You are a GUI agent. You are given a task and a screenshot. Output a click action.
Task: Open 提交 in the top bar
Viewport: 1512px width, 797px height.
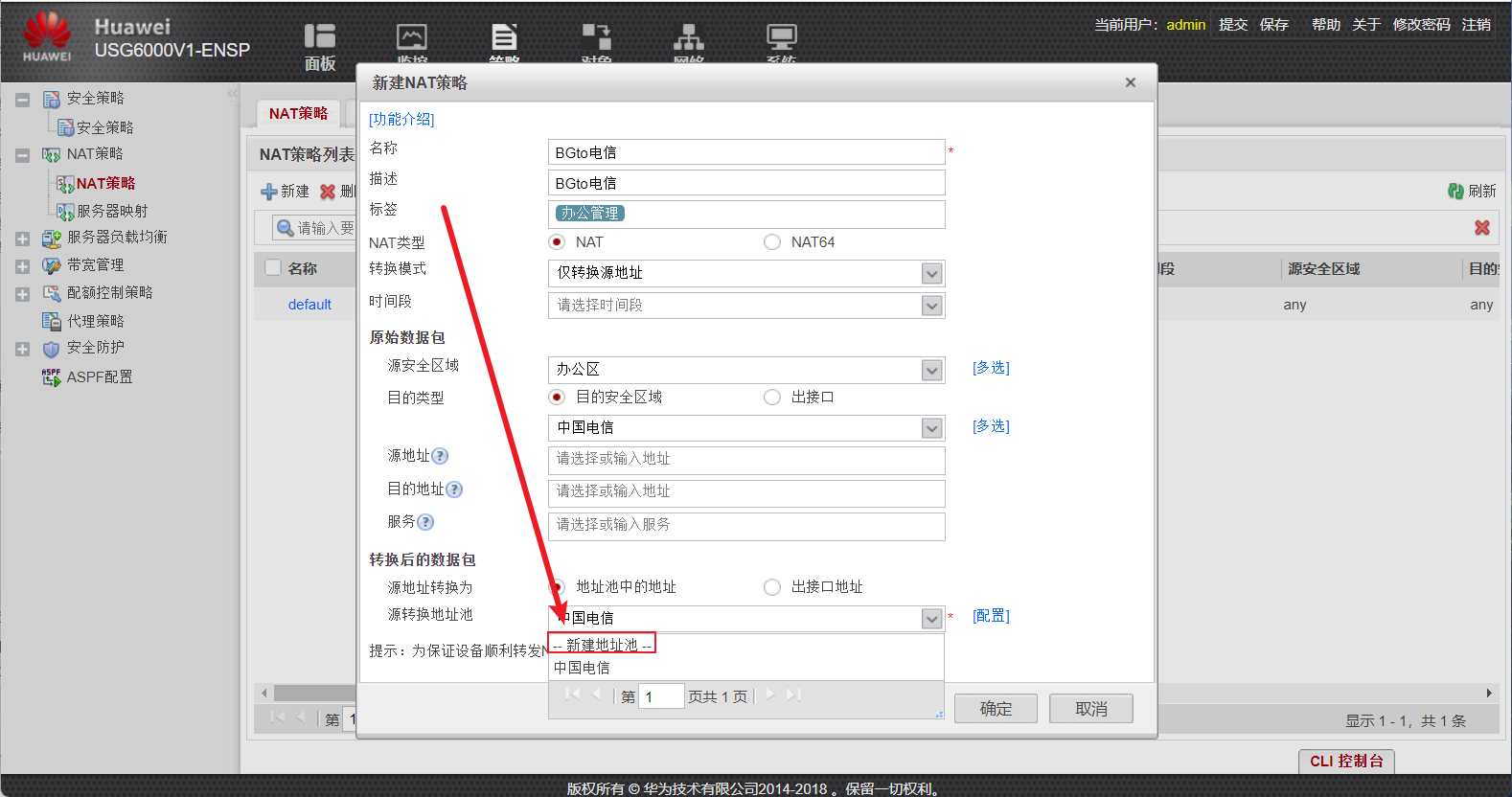click(1233, 25)
